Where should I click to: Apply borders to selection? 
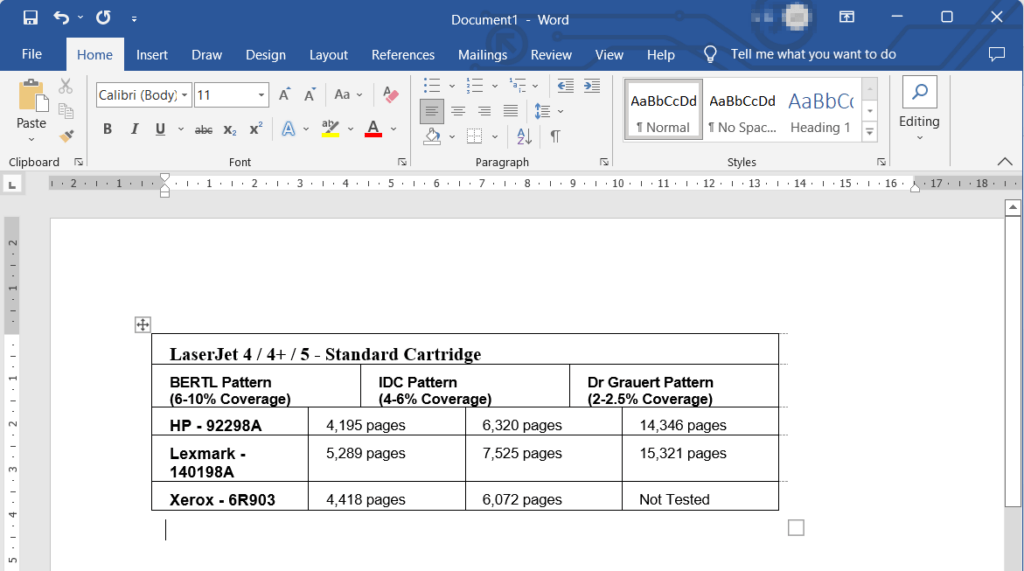(x=475, y=136)
